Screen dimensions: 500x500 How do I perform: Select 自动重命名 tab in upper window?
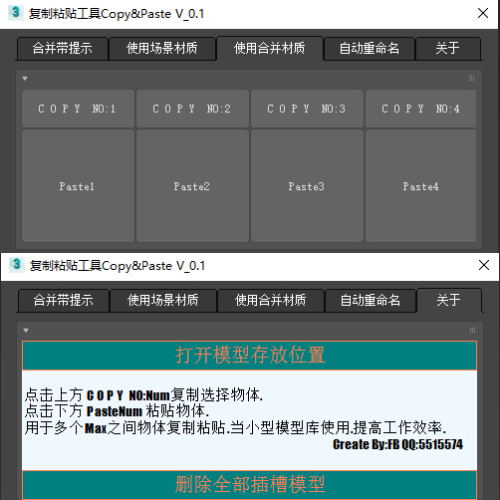(369, 49)
